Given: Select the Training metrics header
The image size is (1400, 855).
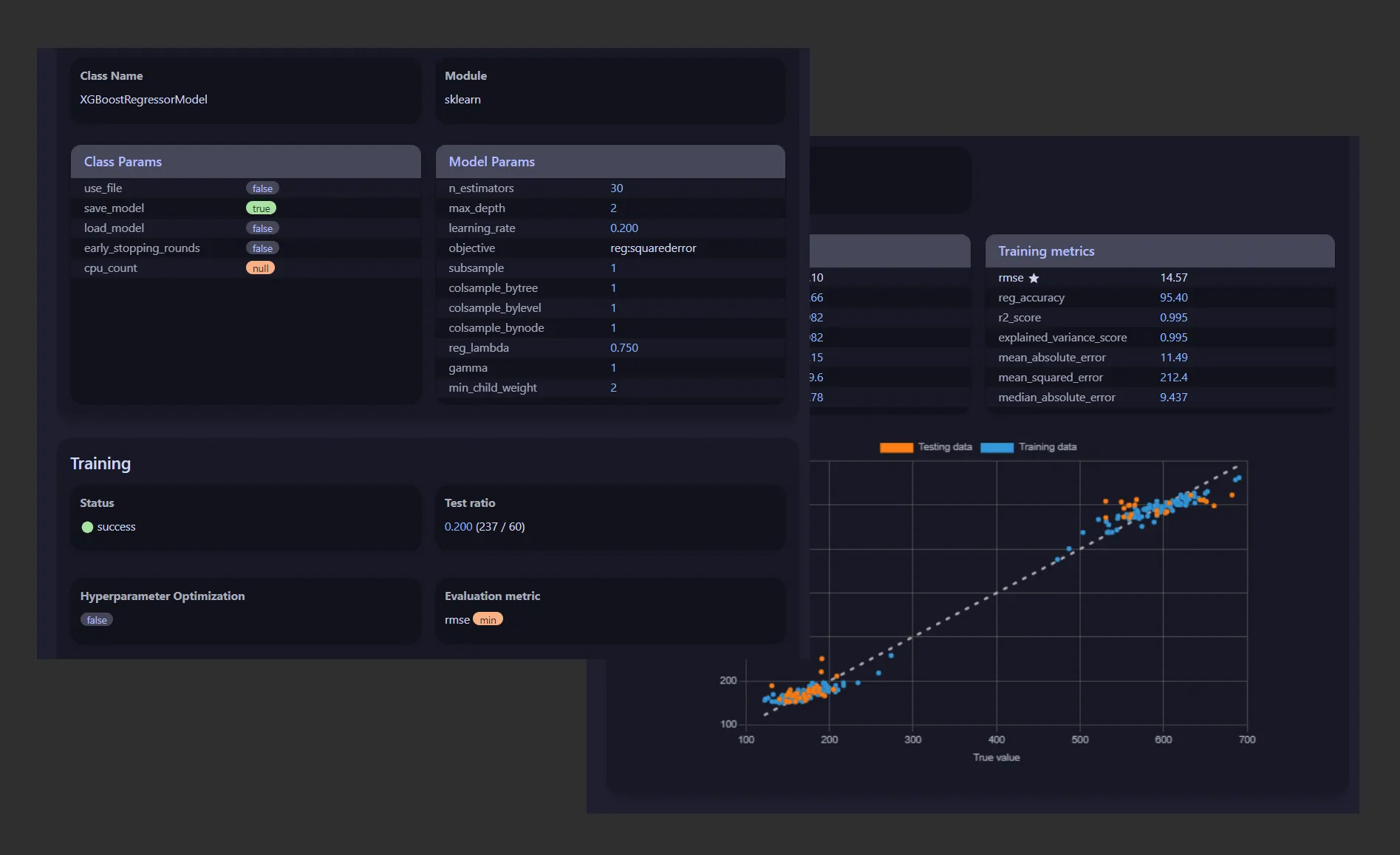Looking at the screenshot, I should 1160,251.
